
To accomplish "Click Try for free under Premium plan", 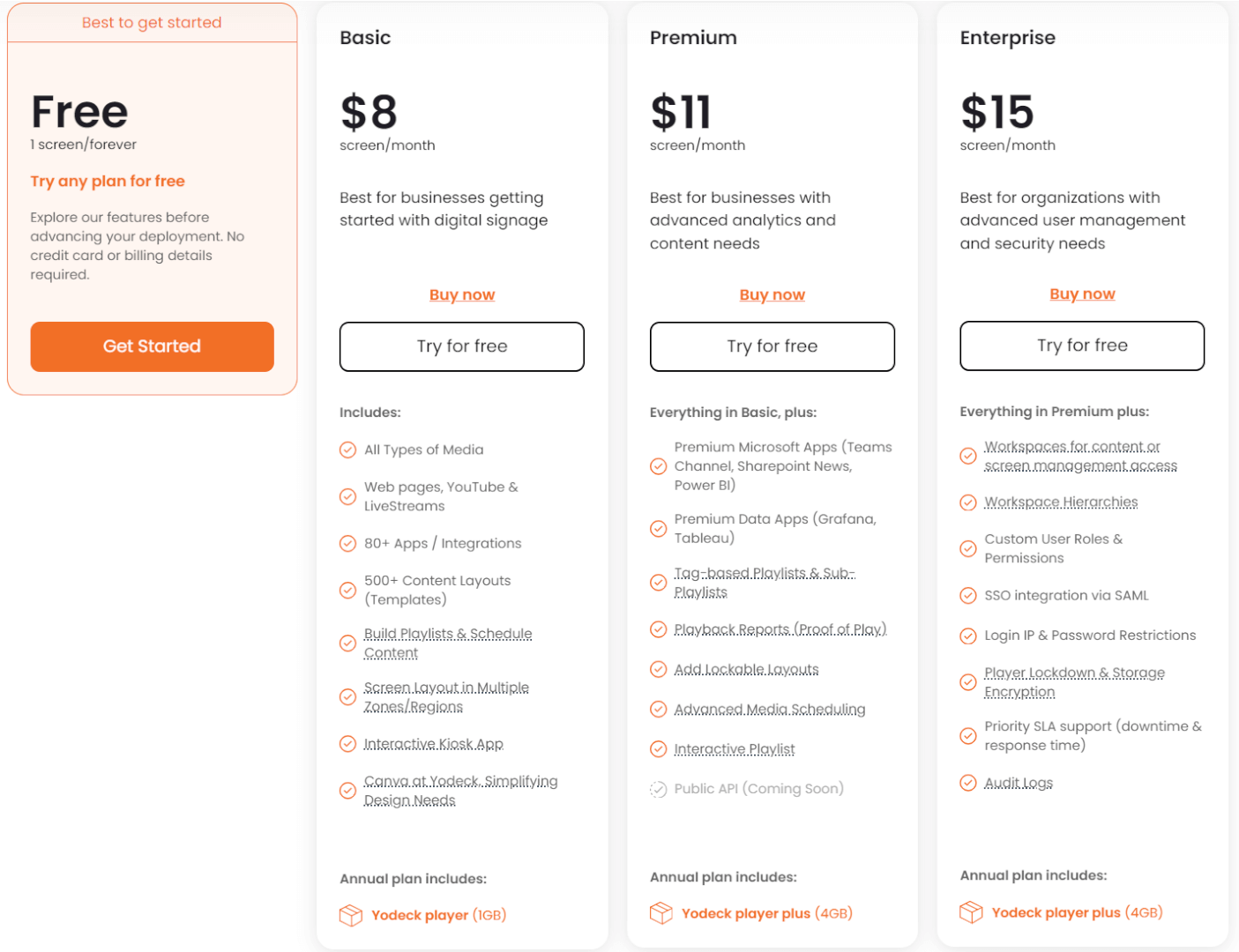I will point(772,346).
